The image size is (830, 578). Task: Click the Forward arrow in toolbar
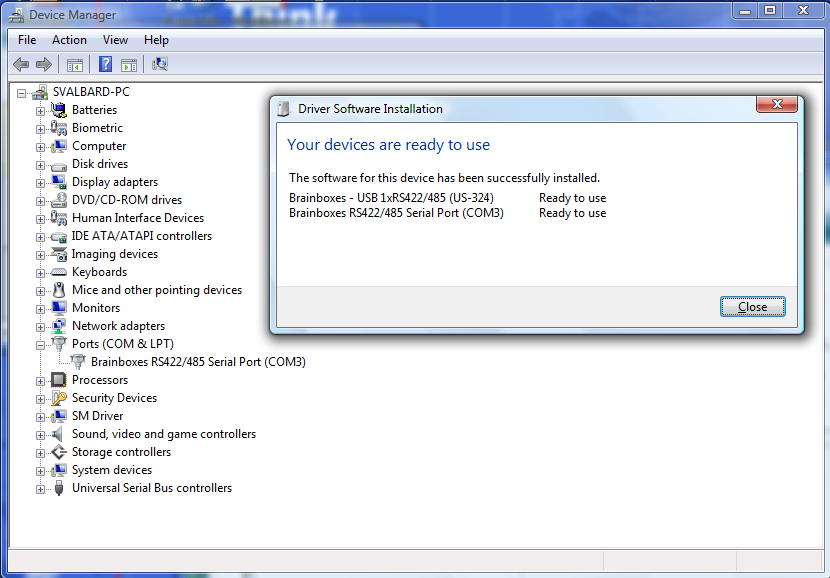(x=43, y=64)
